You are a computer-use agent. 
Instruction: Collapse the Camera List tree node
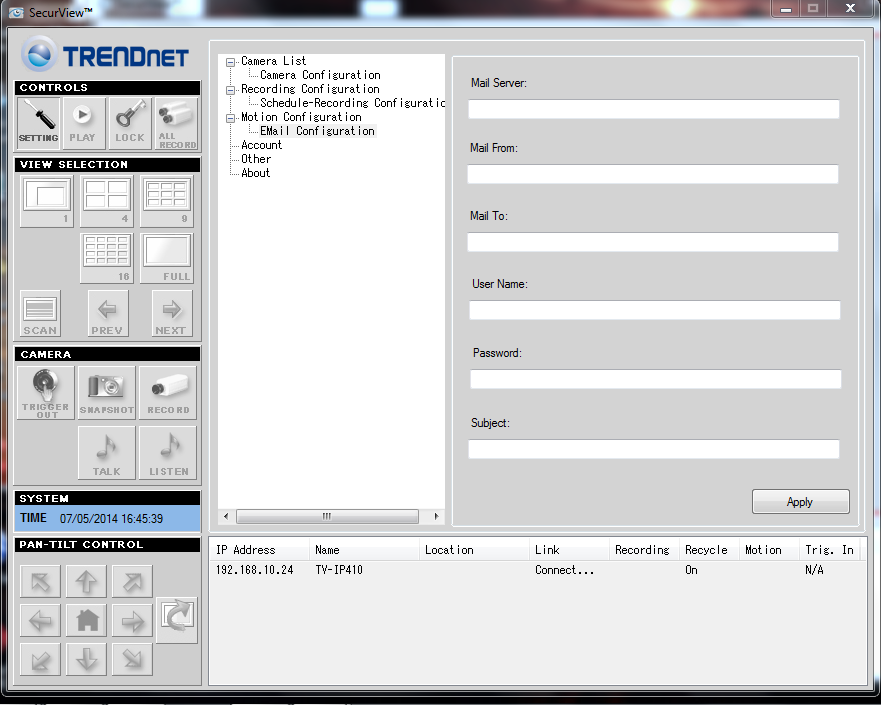point(230,62)
